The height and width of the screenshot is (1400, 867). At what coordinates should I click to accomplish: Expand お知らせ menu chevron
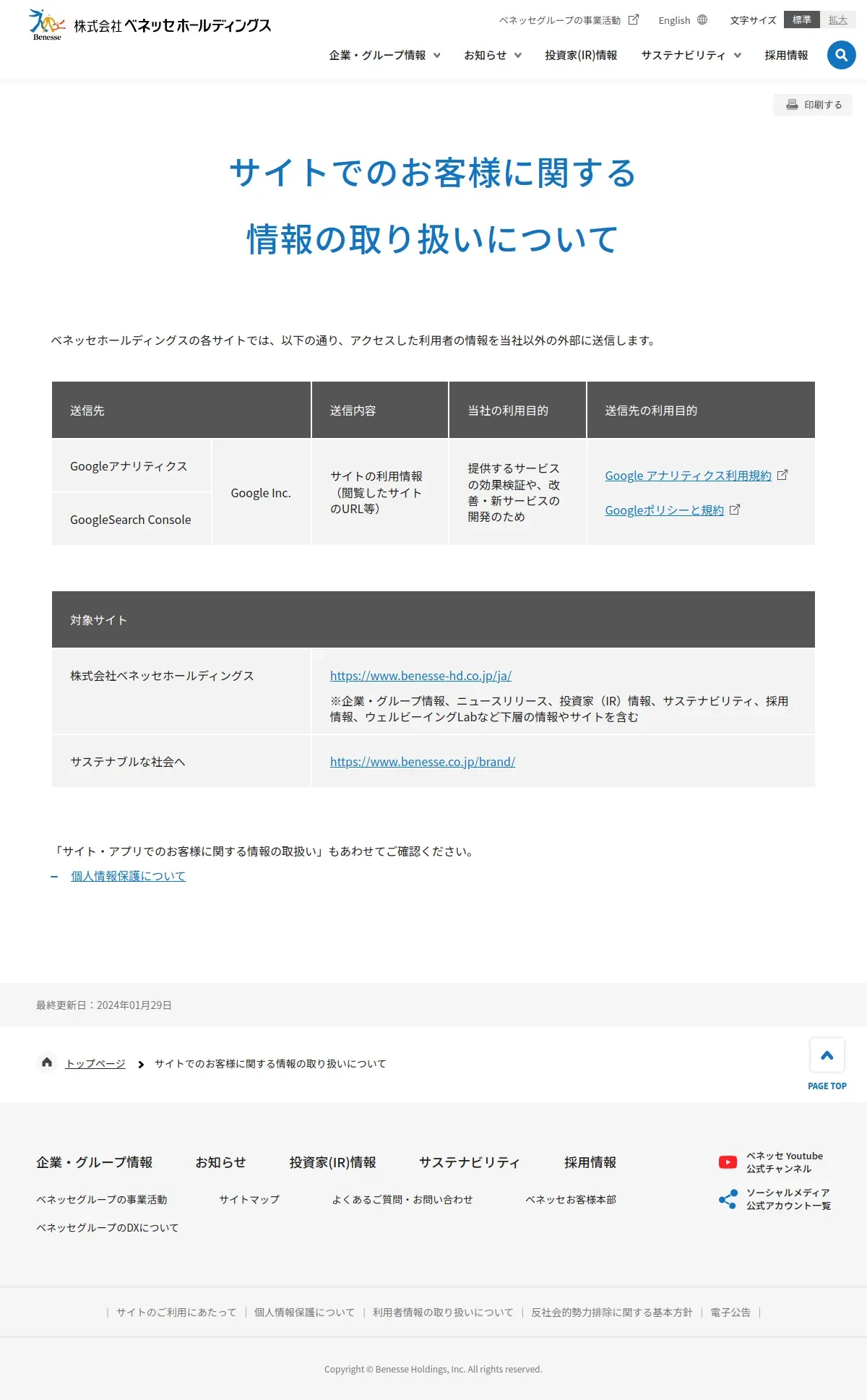pyautogui.click(x=517, y=56)
